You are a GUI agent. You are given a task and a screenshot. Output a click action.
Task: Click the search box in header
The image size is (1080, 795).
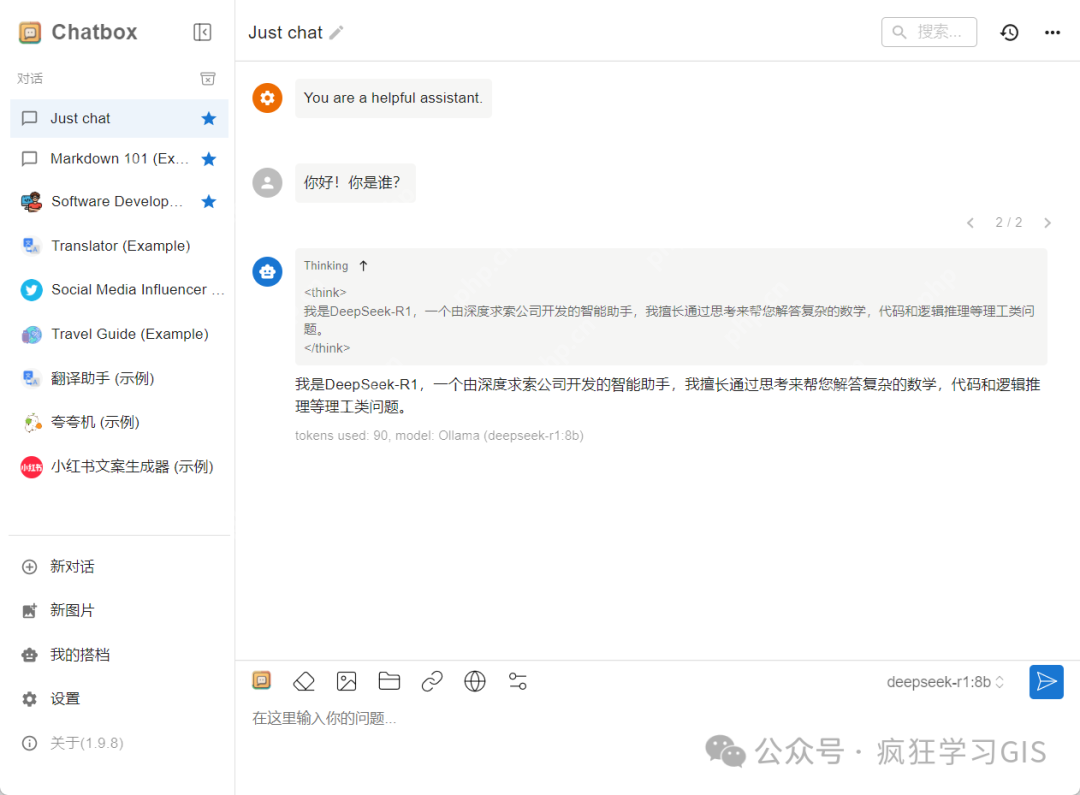point(928,32)
